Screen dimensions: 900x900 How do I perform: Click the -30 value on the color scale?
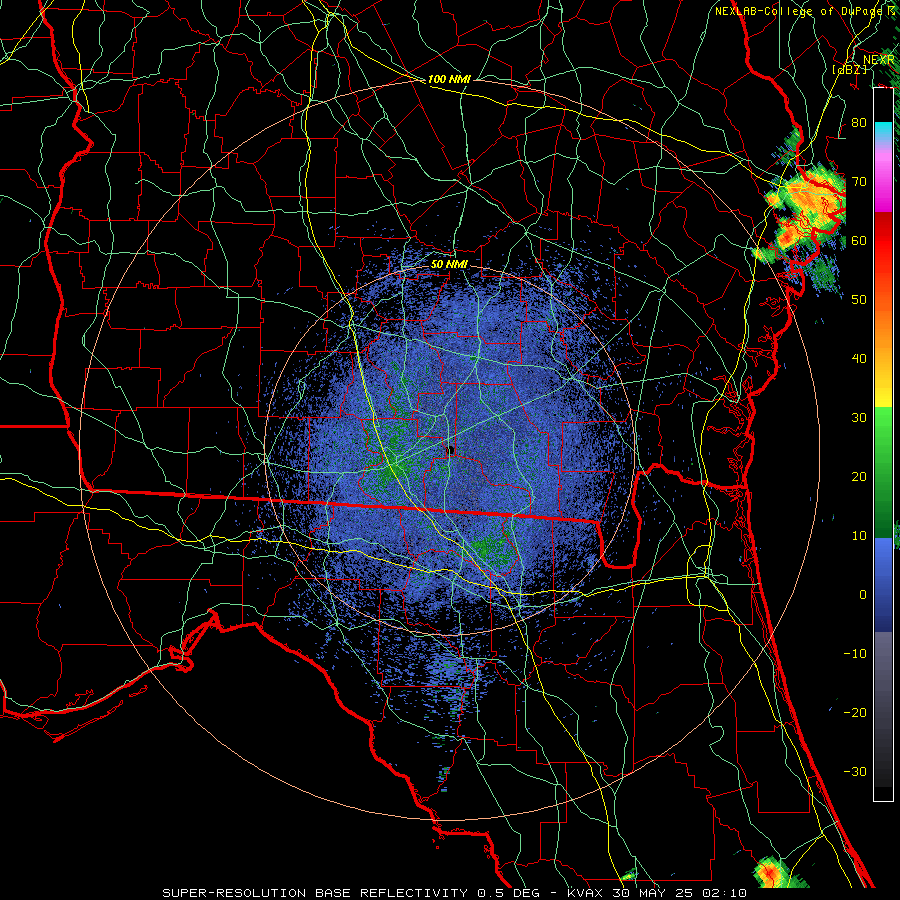pos(855,772)
